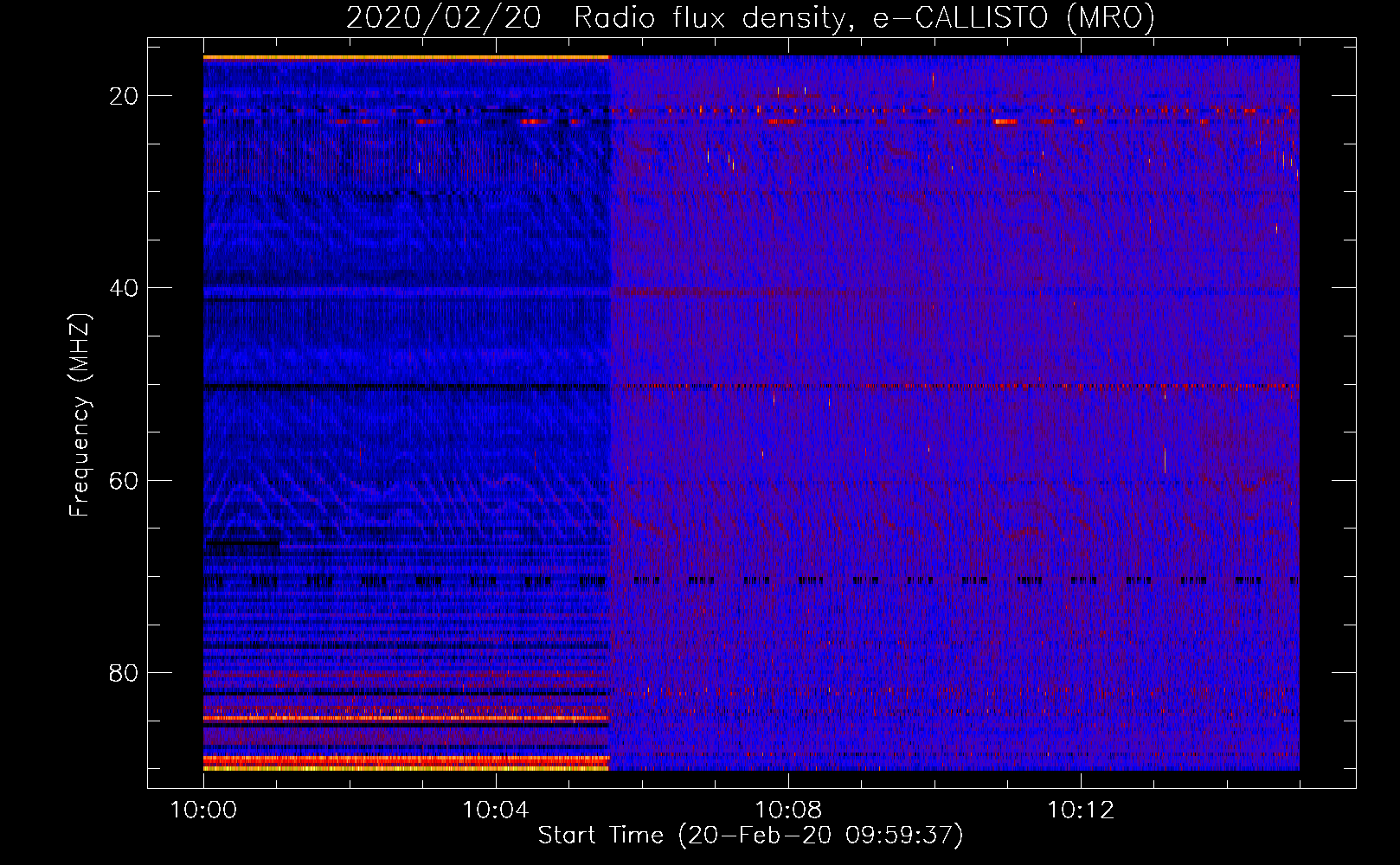Click the '10:12' time axis label
This screenshot has width=1400, height=865.
point(1081,810)
